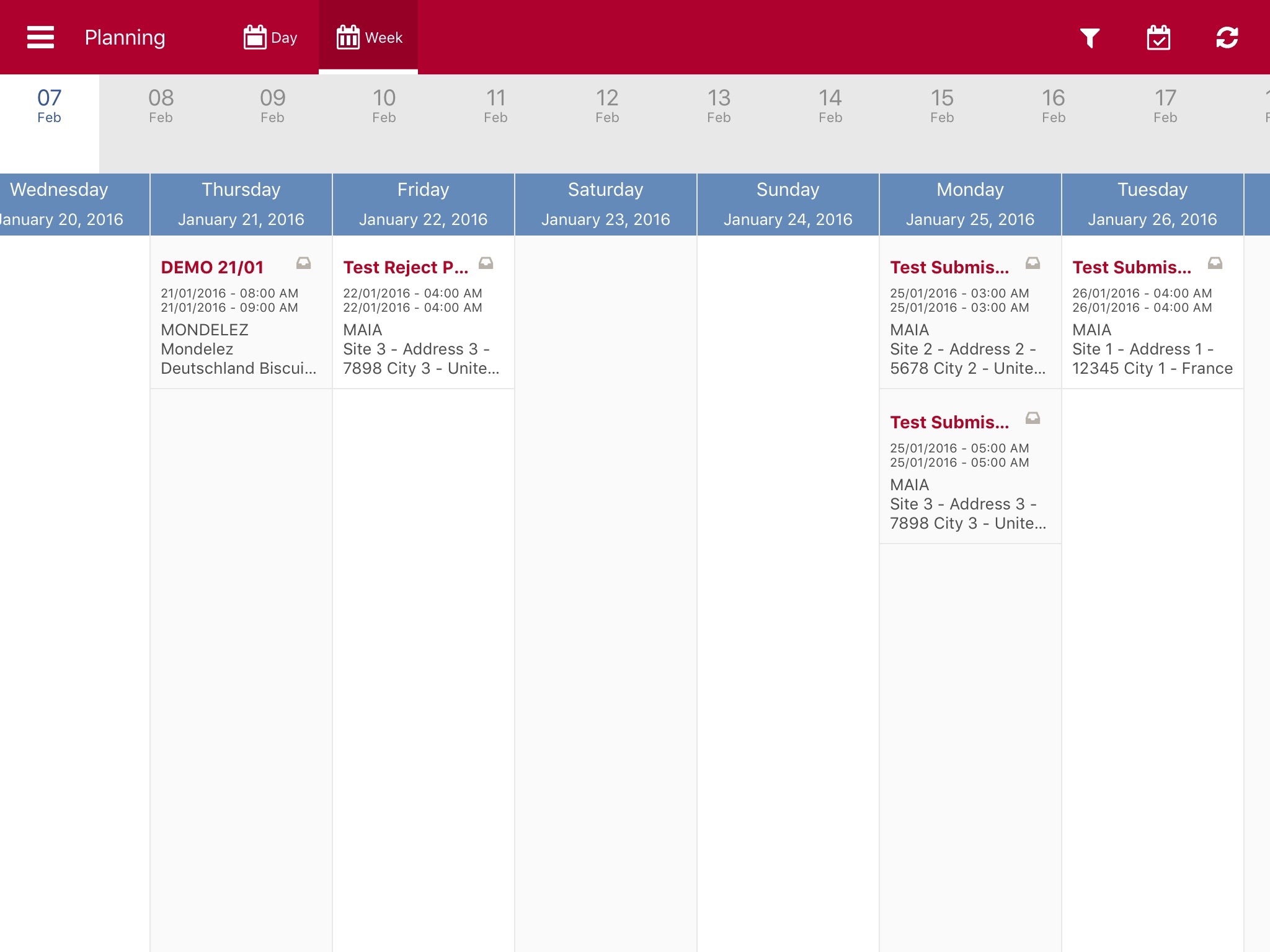Tap the Wednesday January 20 column header

(74, 205)
